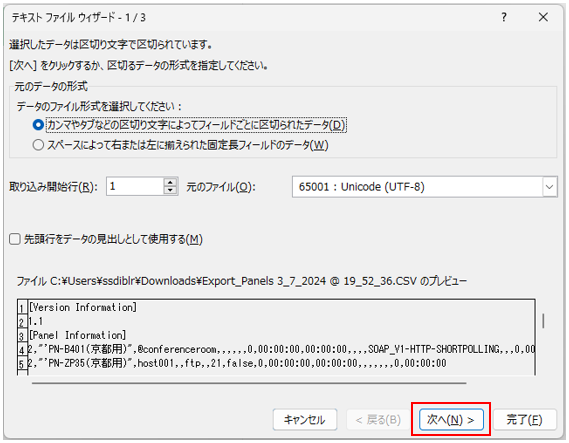This screenshot has width=569, height=443.
Task: Enable the first-row-as-headers checkbox (M)
Action: [x=15, y=239]
